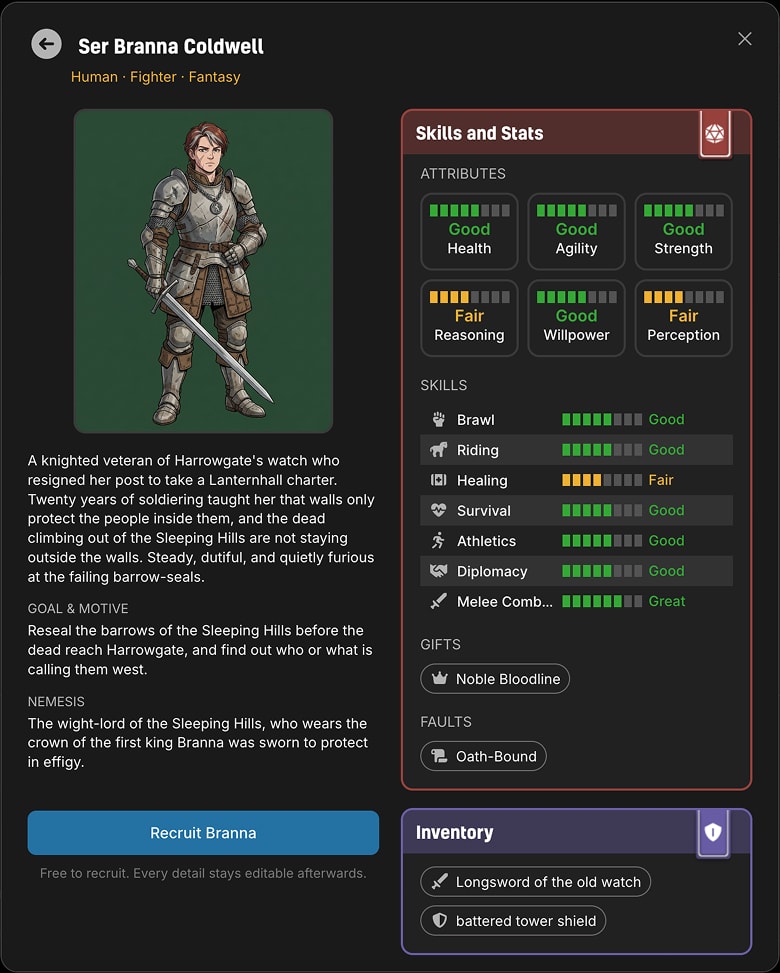Click the crown icon on Noble Bloodline

(x=439, y=679)
